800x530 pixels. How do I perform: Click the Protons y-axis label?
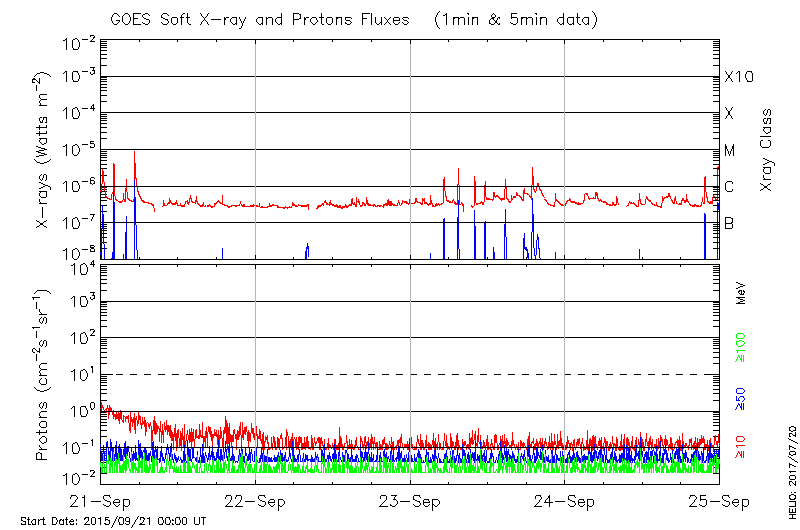coord(43,374)
